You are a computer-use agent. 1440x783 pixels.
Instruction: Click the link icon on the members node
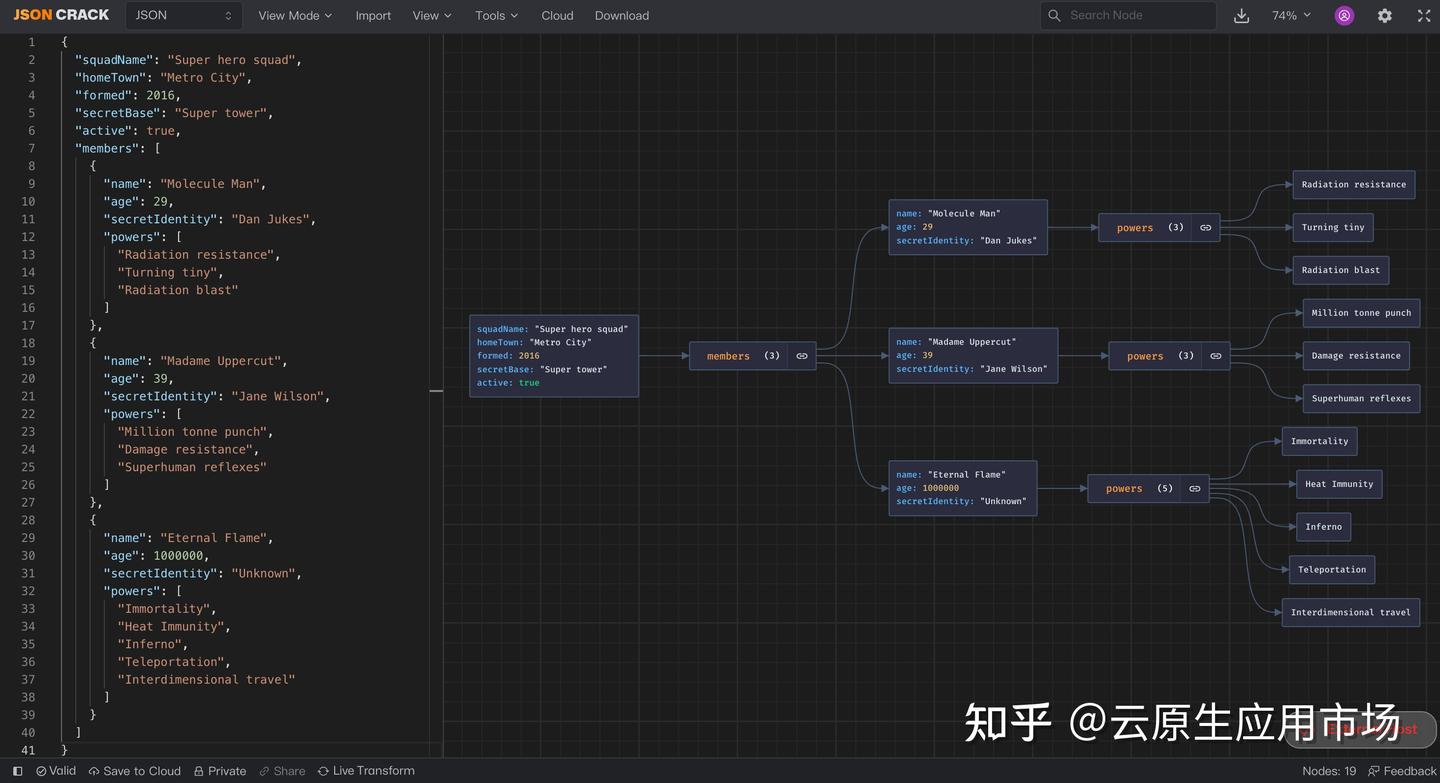[801, 355]
